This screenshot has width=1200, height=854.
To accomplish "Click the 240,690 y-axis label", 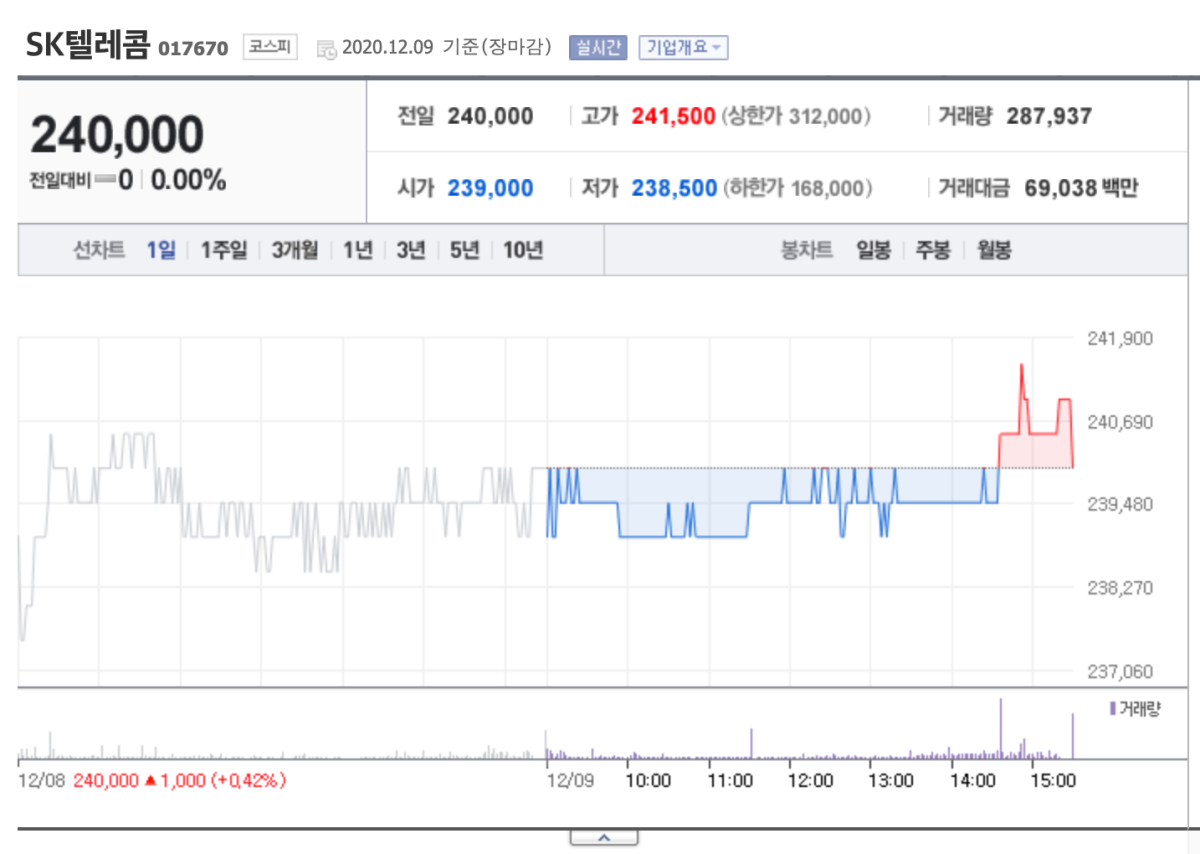I will pos(1119,422).
